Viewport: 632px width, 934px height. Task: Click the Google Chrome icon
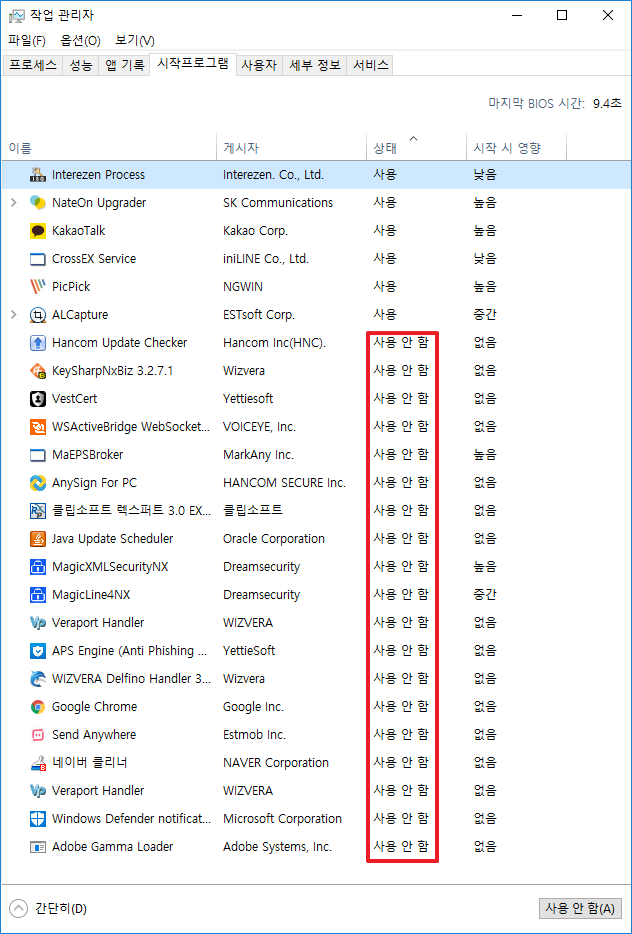point(38,707)
